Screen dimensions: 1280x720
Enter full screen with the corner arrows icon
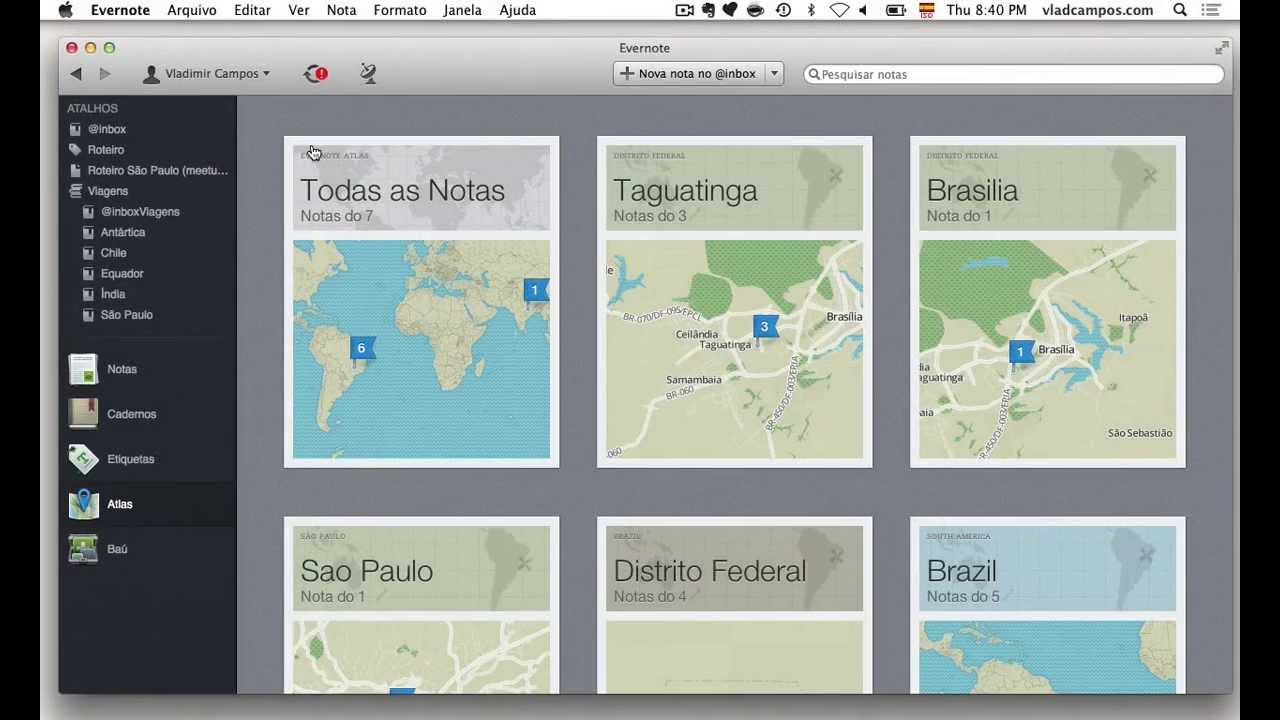[1221, 48]
